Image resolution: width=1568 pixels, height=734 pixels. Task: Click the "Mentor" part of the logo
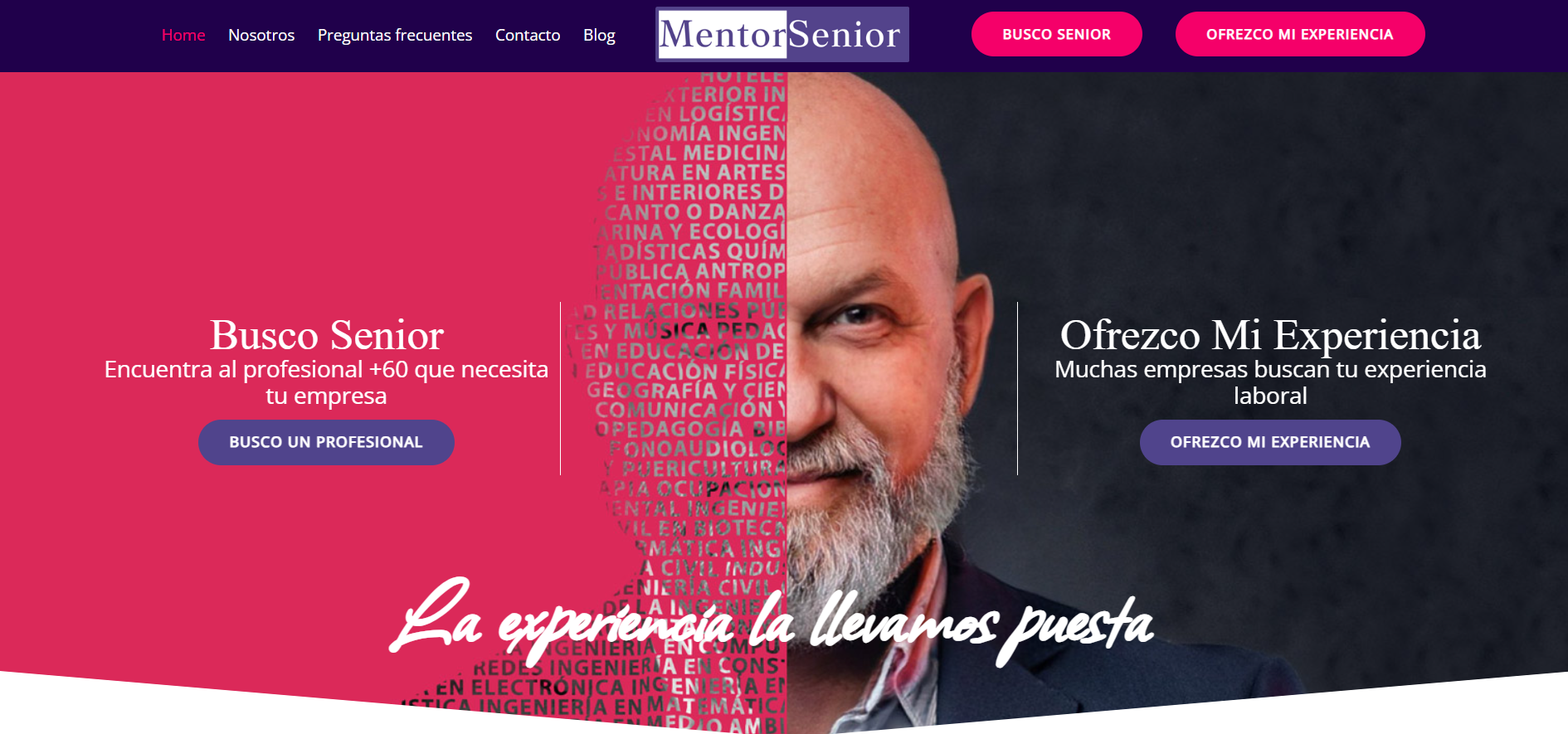coord(722,35)
